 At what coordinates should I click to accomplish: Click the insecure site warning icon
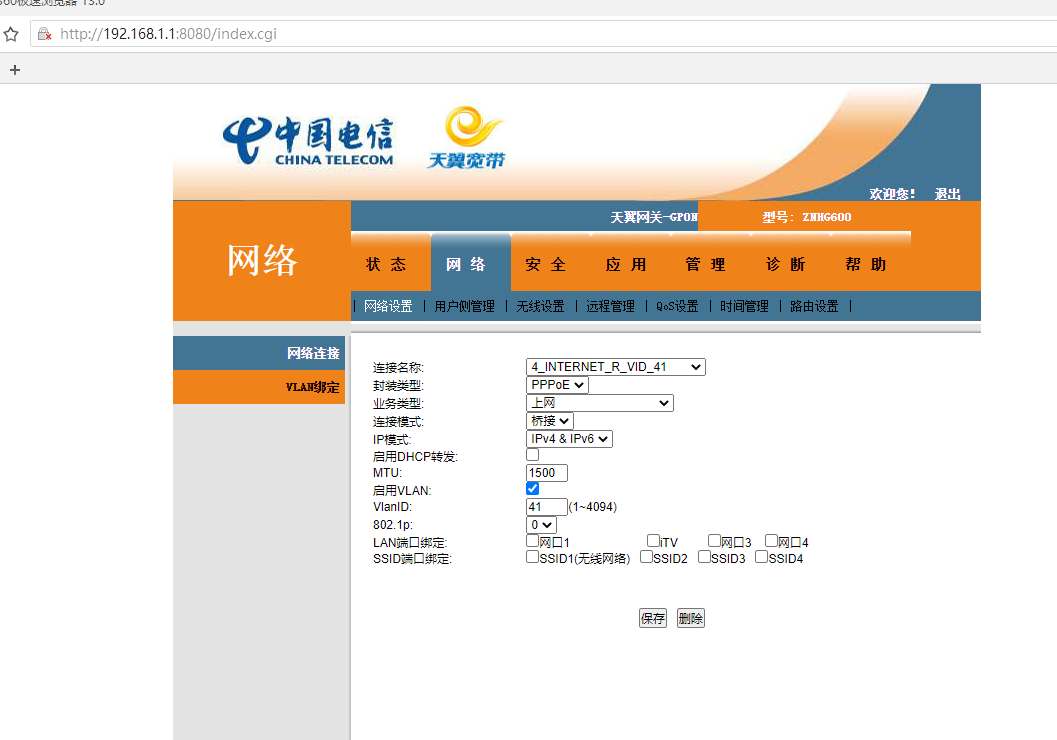pos(44,34)
